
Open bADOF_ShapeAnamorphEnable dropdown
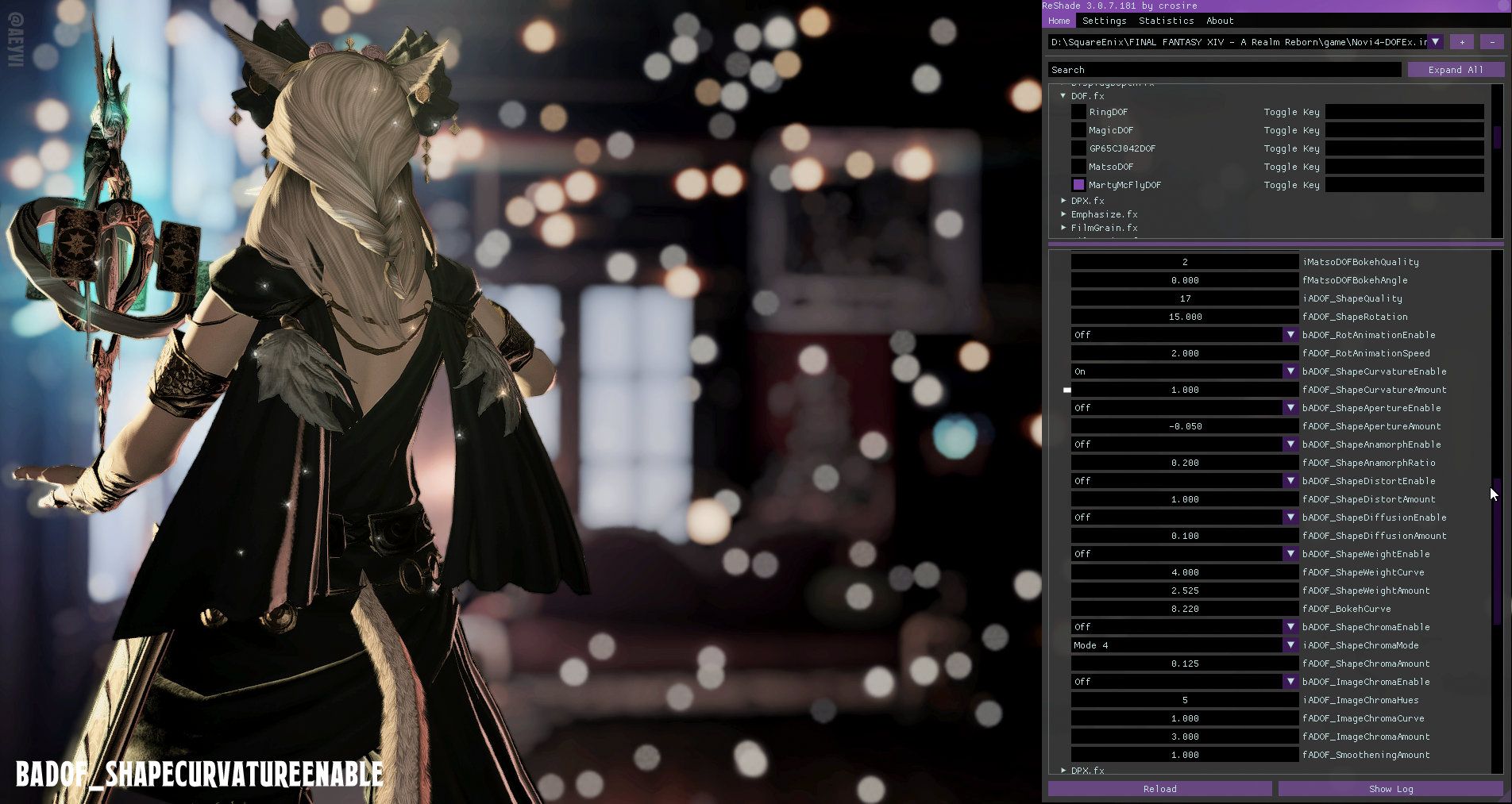coord(1184,444)
